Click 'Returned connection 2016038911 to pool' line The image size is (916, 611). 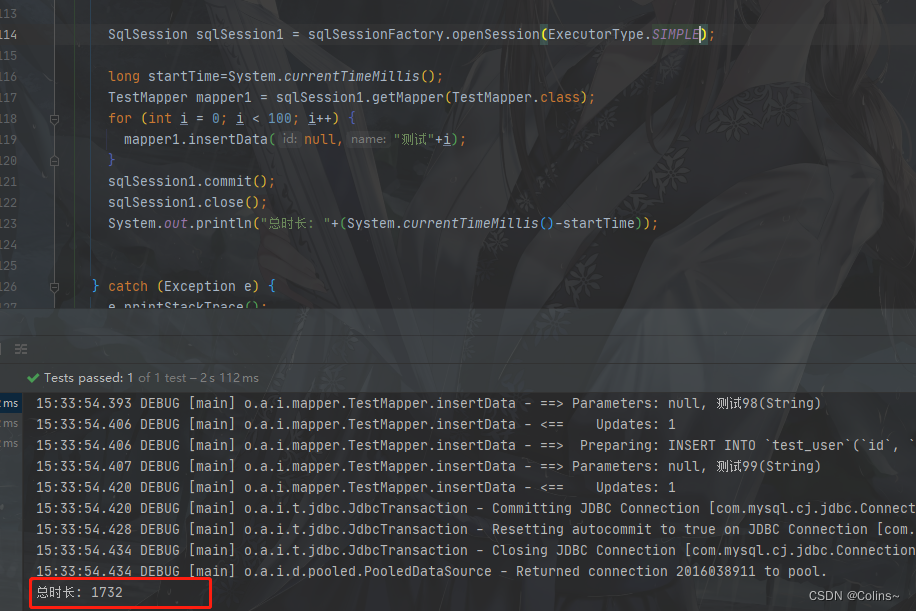(432, 571)
